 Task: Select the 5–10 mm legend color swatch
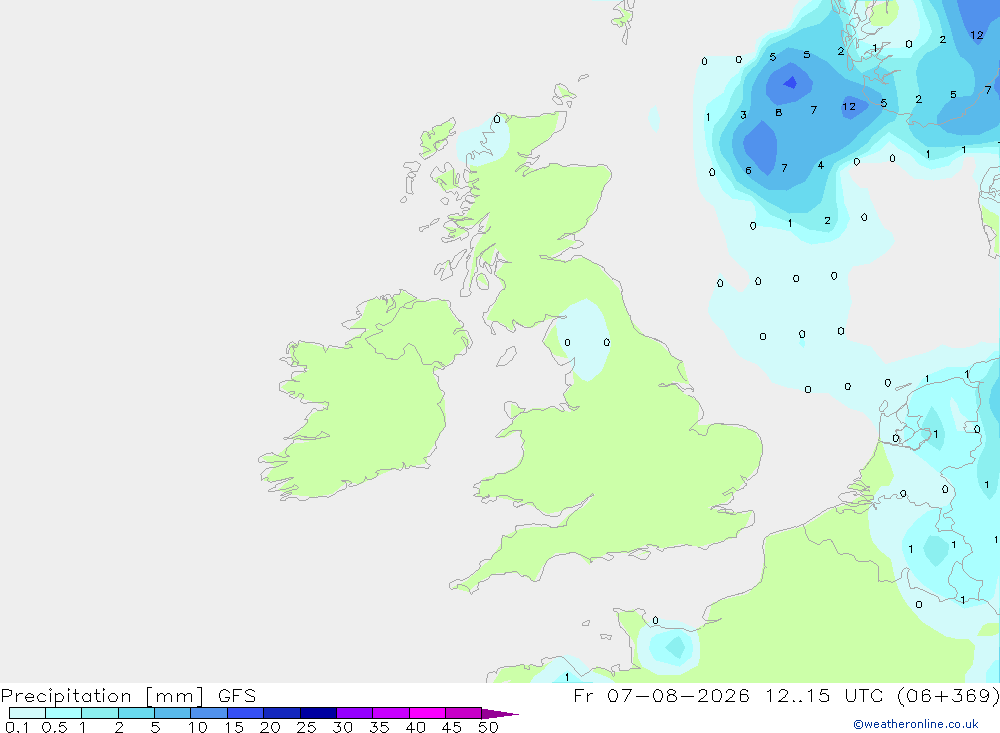[173, 713]
